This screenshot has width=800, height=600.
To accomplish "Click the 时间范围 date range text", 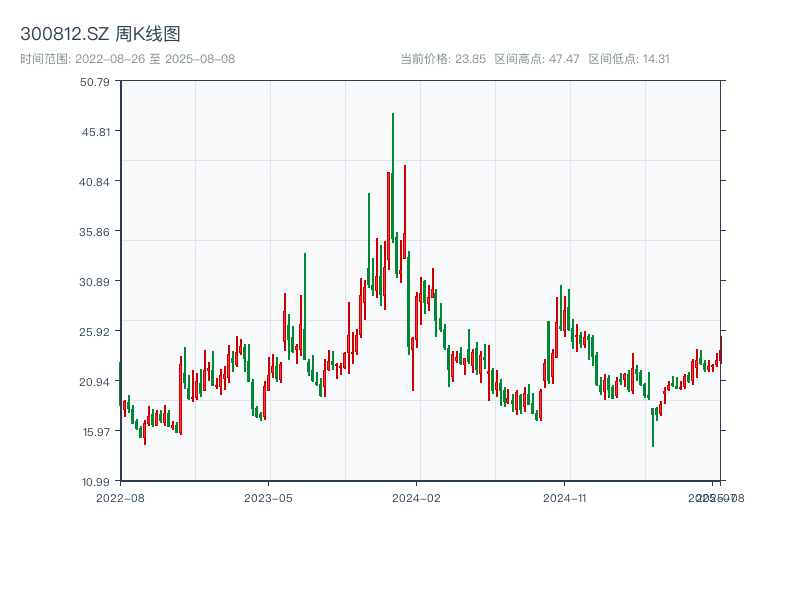I will (128, 59).
